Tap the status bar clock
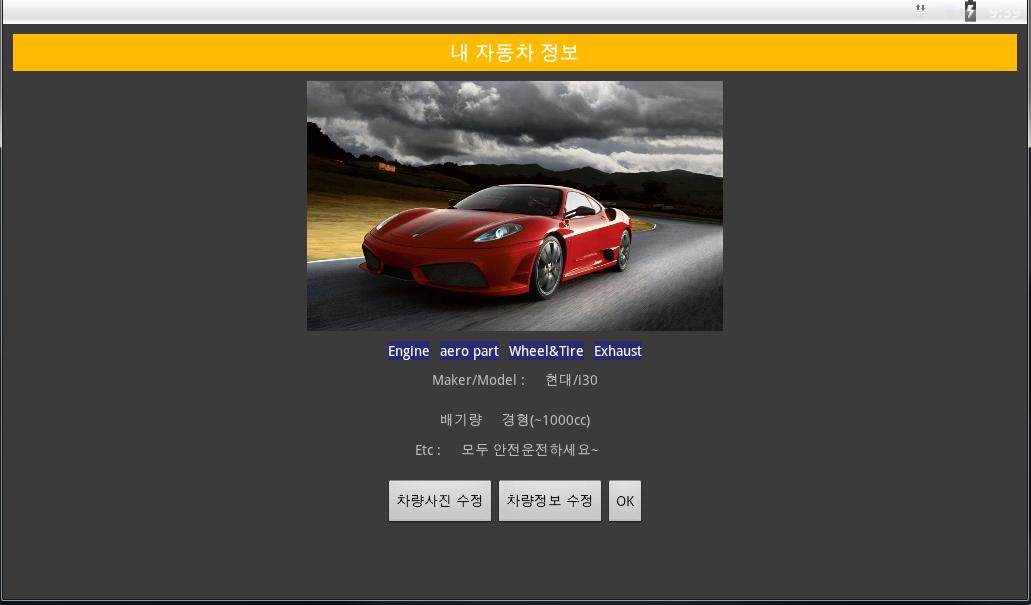Image resolution: width=1031 pixels, height=605 pixels. (1003, 12)
